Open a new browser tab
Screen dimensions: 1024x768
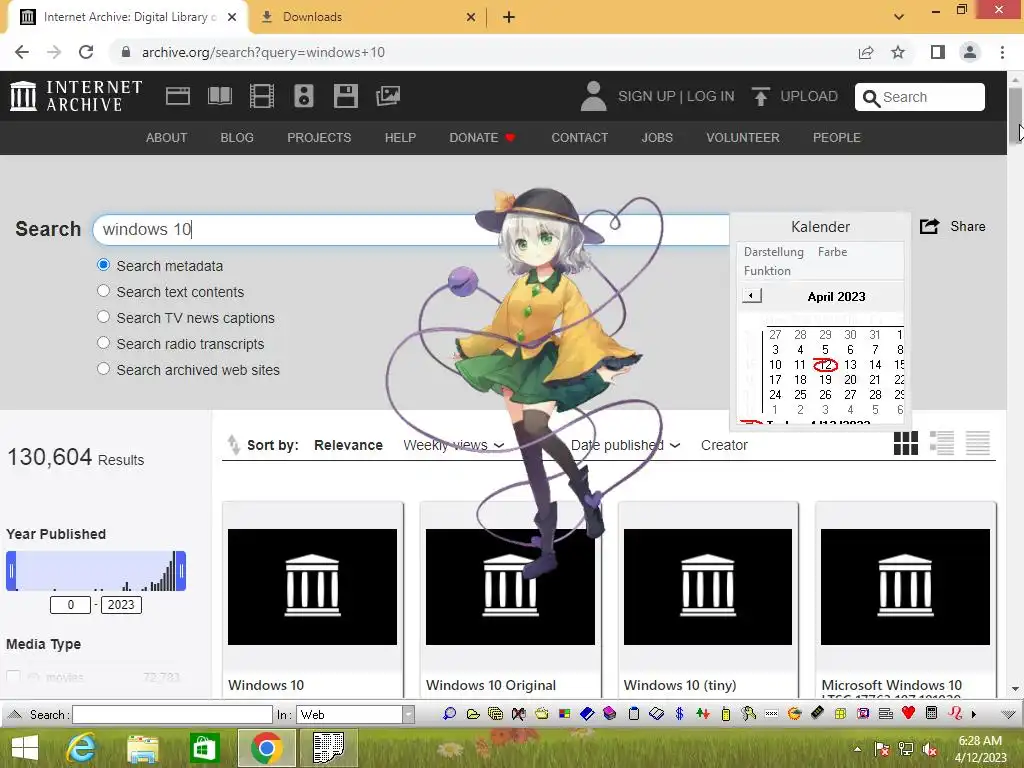click(509, 17)
